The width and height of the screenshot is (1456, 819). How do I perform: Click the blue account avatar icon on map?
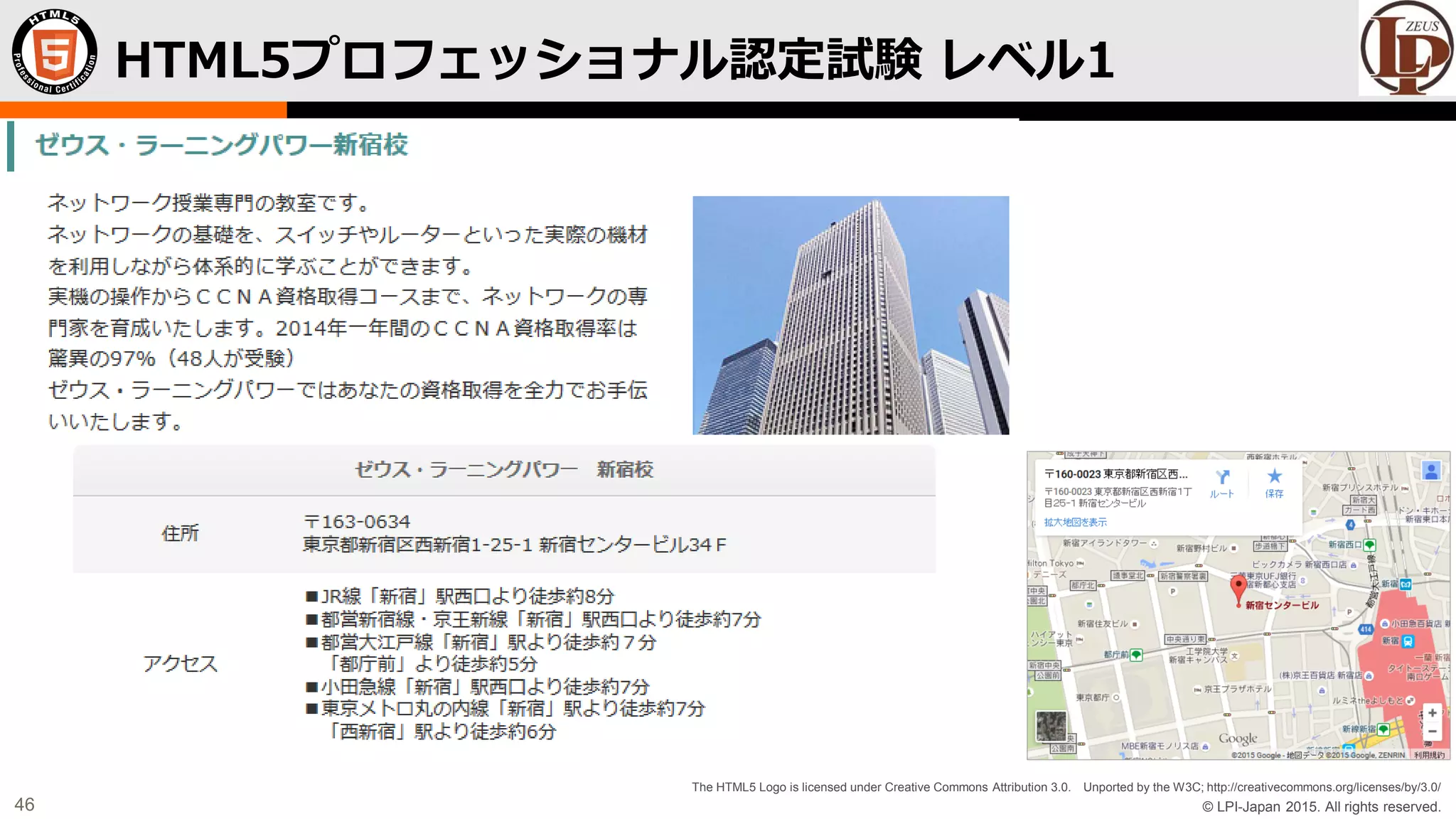(x=1431, y=471)
